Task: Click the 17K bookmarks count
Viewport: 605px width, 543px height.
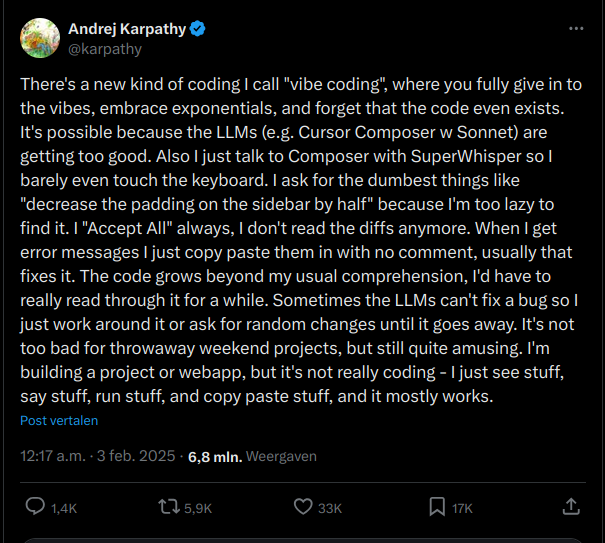Action: click(x=462, y=508)
